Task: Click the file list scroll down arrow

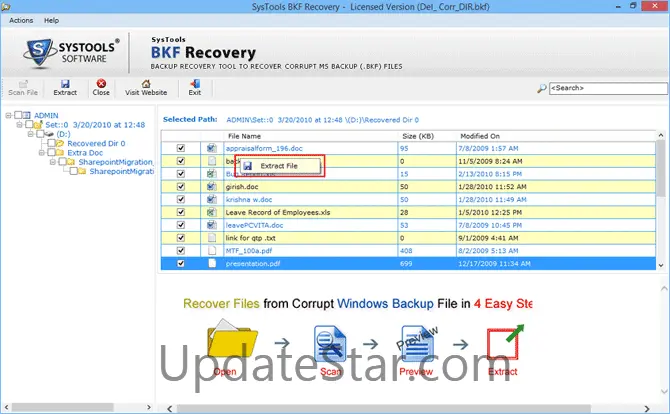Action: [x=661, y=265]
